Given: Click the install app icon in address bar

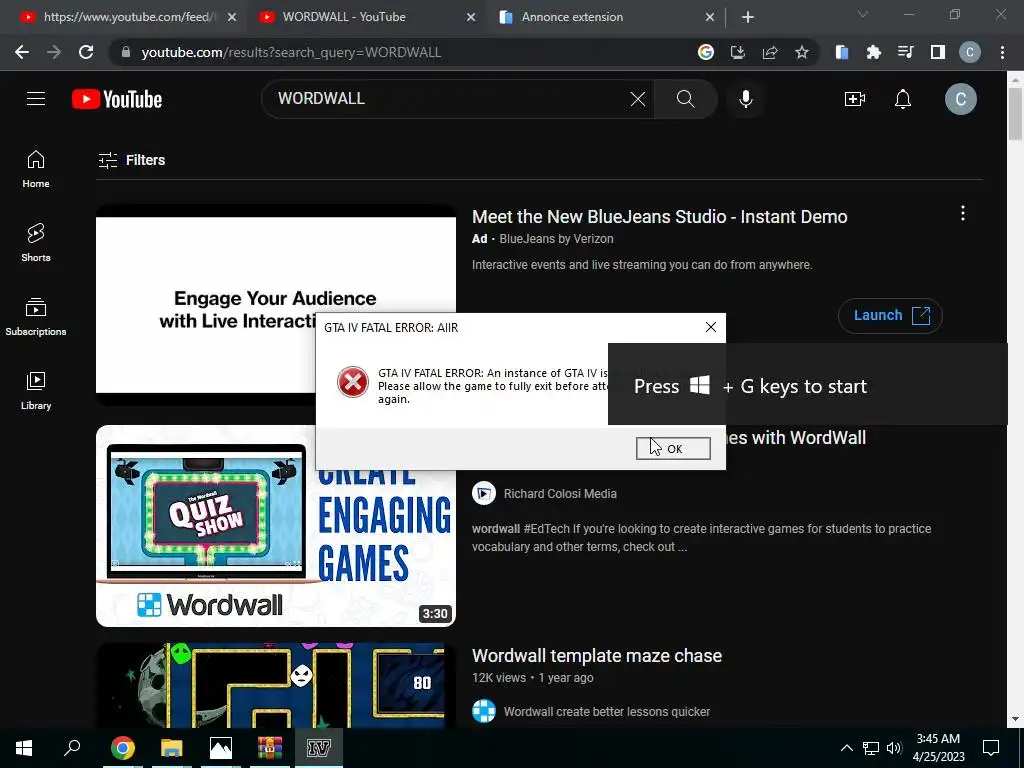Looking at the screenshot, I should click(738, 52).
